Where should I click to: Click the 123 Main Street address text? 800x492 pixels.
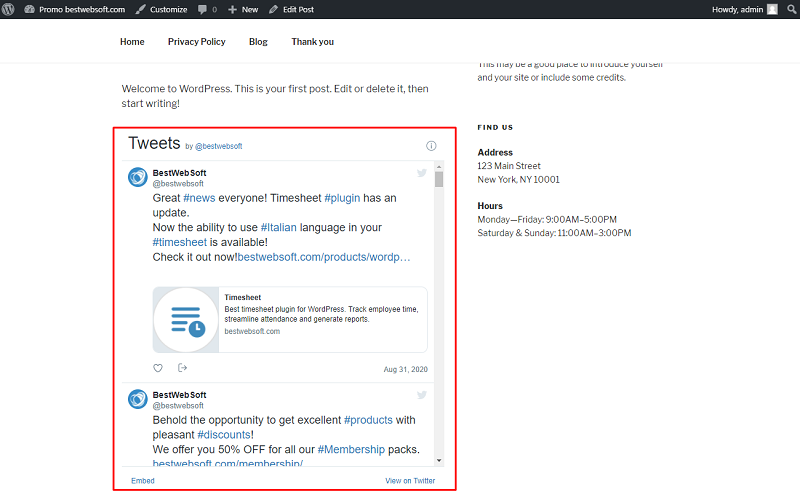pyautogui.click(x=509, y=166)
